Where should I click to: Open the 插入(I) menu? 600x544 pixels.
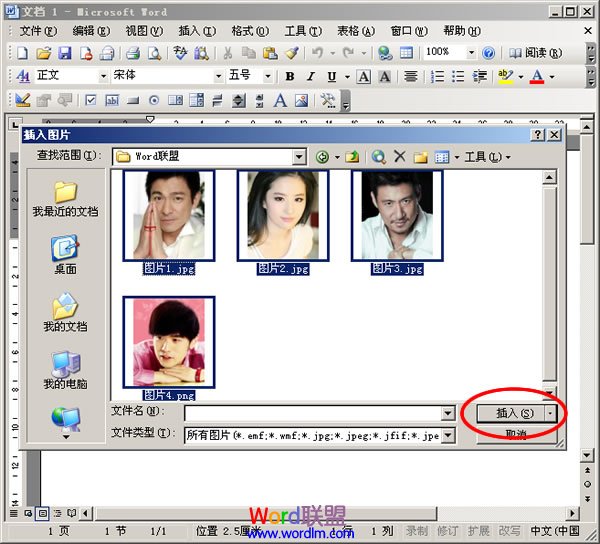tap(197, 31)
